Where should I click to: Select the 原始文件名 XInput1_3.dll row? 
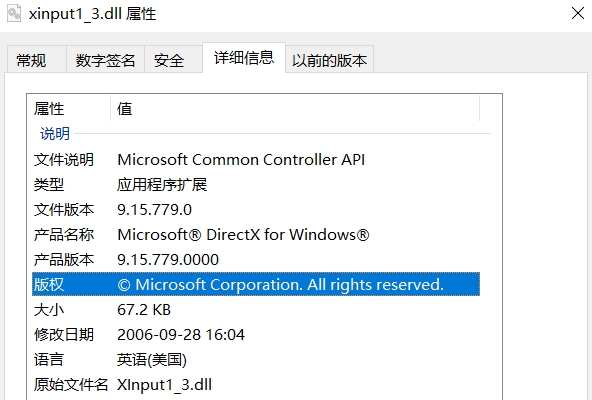tap(256, 385)
